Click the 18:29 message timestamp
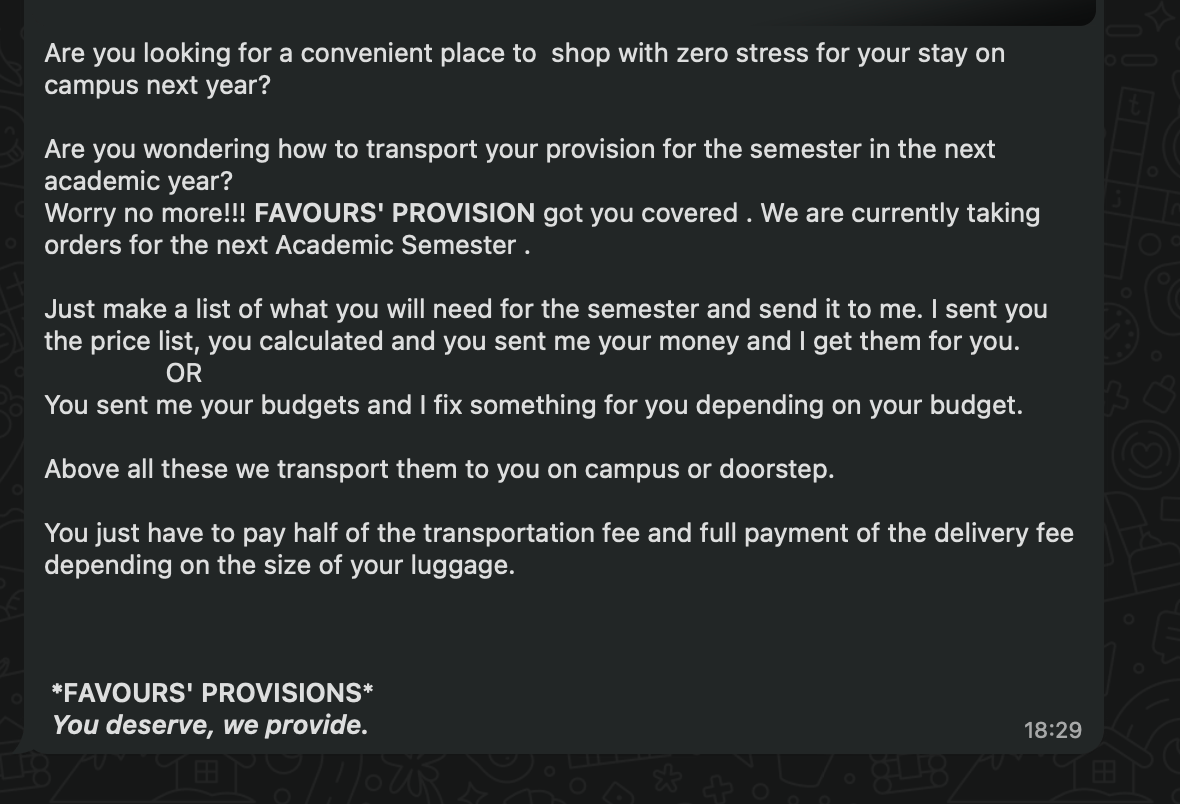The width and height of the screenshot is (1180, 804). 1052,730
